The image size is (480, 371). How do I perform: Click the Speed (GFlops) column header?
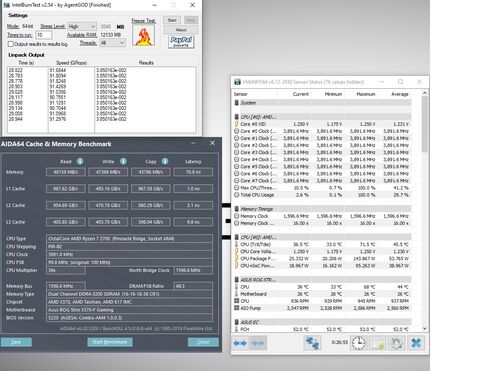71,63
